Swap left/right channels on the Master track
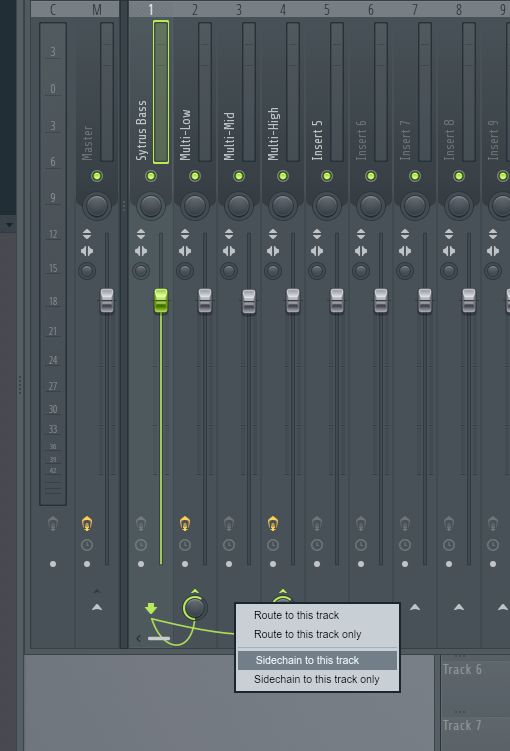510x751 pixels. pyautogui.click(x=87, y=251)
